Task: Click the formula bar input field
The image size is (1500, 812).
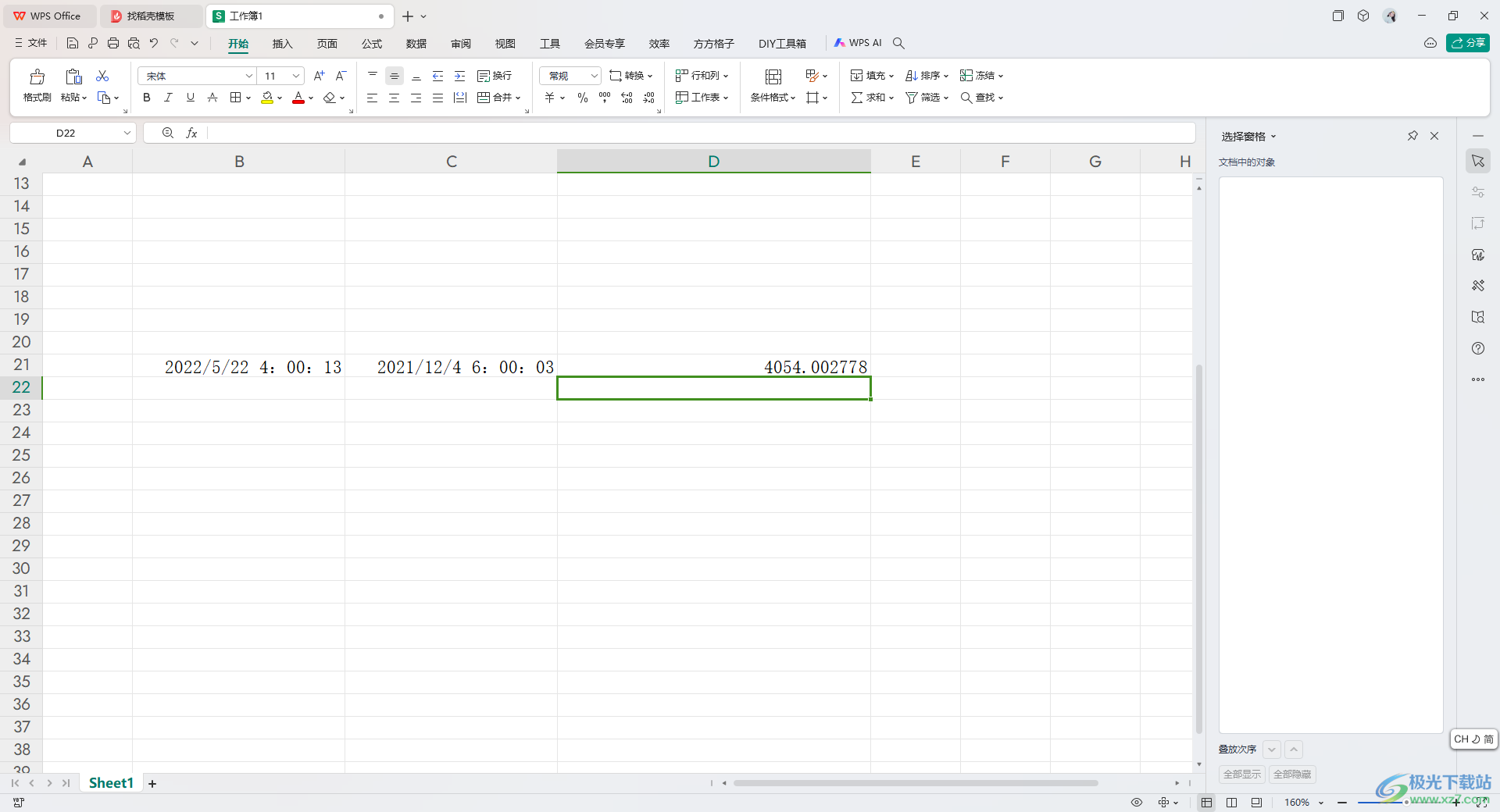Action: 700,134
